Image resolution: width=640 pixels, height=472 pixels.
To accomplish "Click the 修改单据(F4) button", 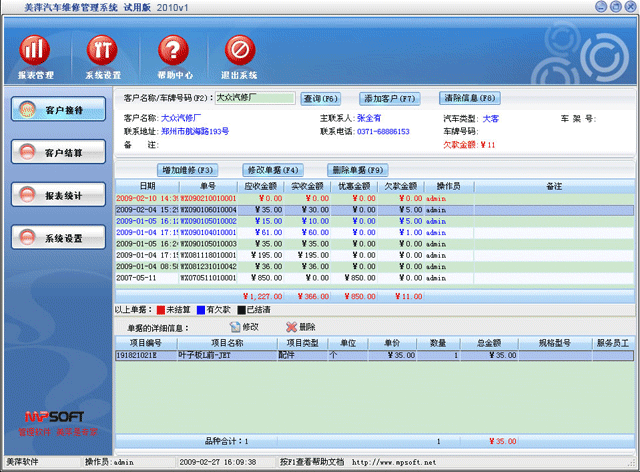I will click(x=273, y=170).
